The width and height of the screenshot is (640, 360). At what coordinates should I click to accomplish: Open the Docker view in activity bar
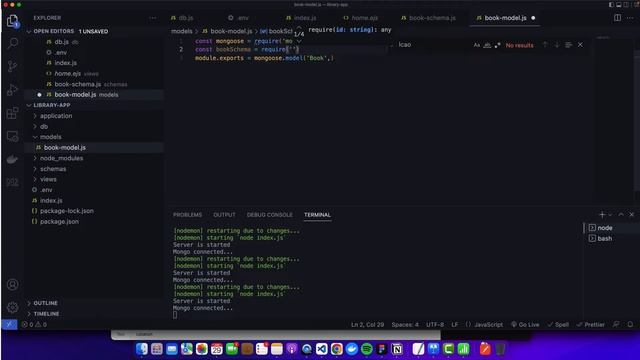[x=13, y=159]
